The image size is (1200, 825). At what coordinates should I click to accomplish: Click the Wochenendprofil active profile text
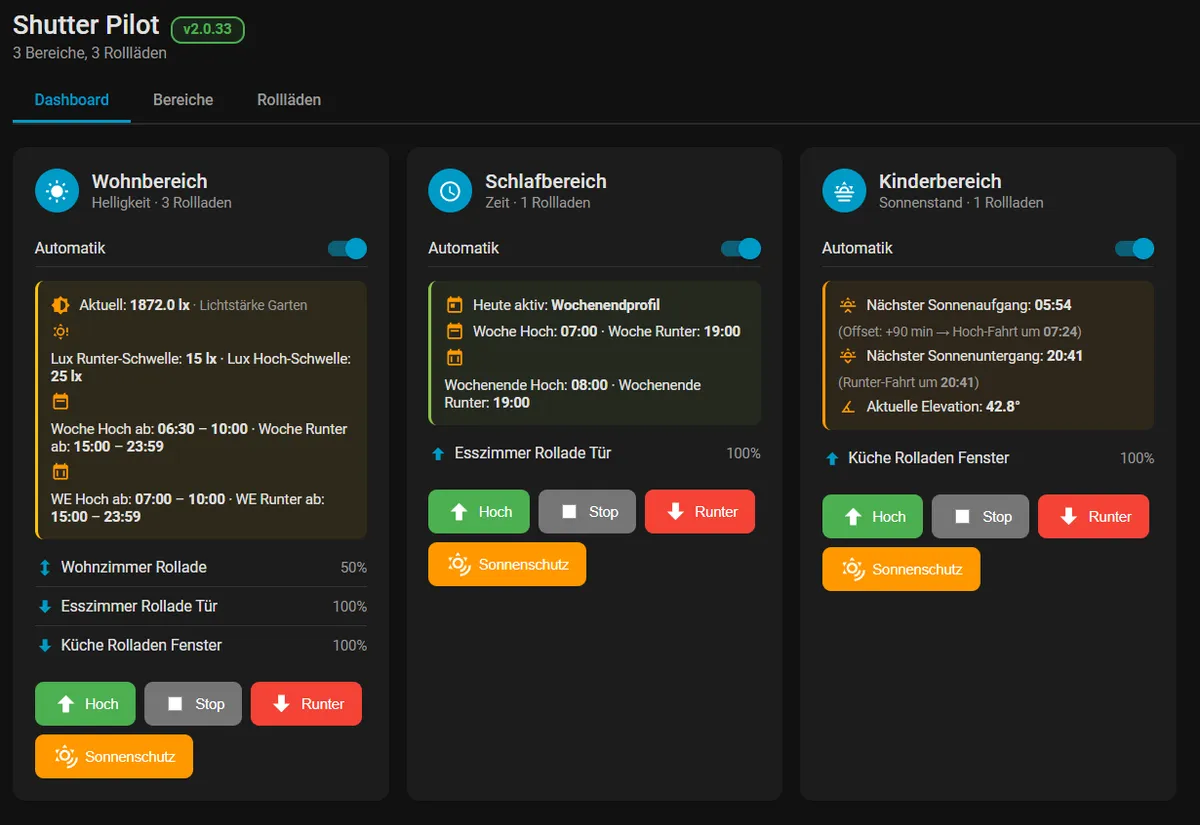click(606, 305)
